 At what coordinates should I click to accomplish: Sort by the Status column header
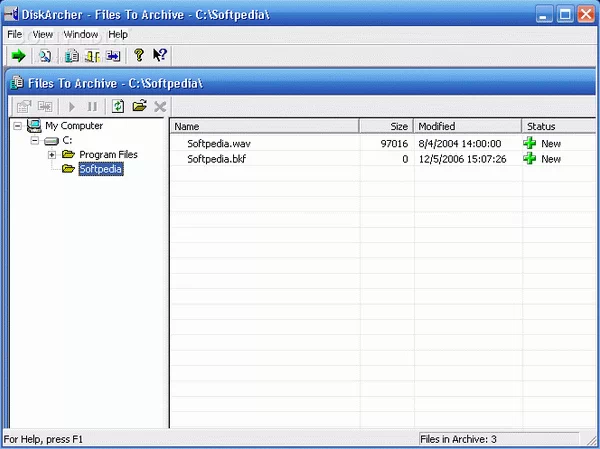click(559, 126)
